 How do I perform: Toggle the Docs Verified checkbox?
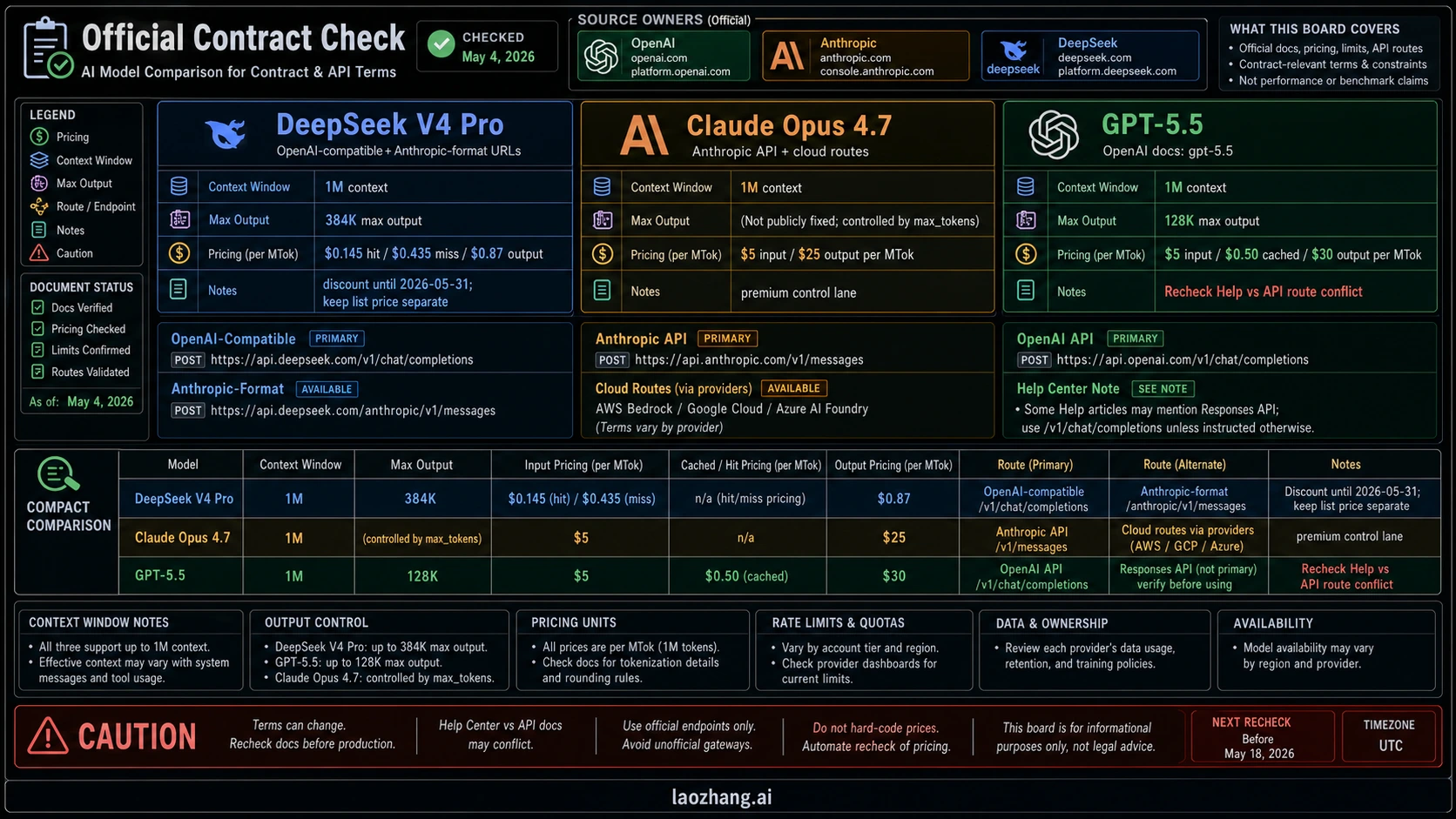(x=37, y=307)
